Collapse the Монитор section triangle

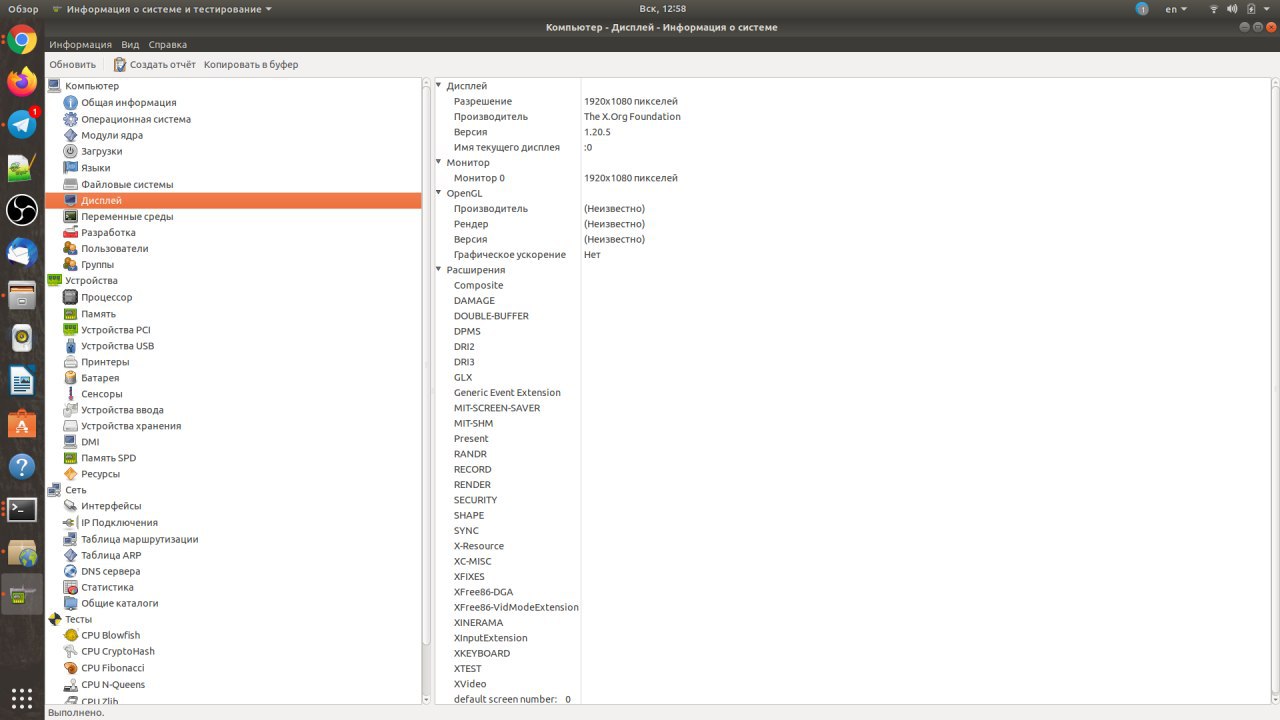pos(439,162)
